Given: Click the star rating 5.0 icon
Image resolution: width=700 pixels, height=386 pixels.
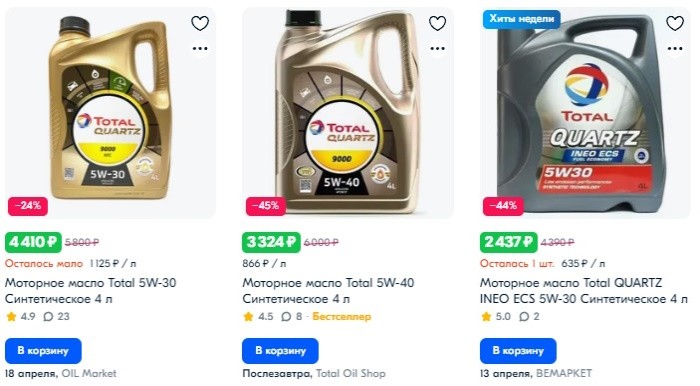Looking at the screenshot, I should point(486,317).
